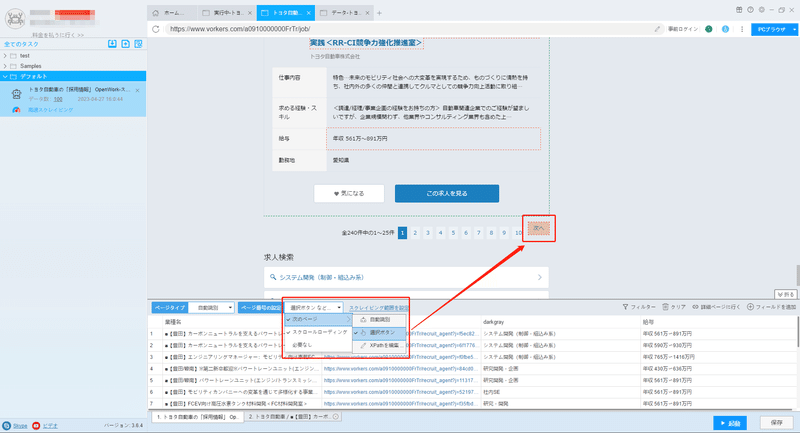This screenshot has width=800, height=433.
Task: Click the 起動 start button
Action: (x=730, y=423)
